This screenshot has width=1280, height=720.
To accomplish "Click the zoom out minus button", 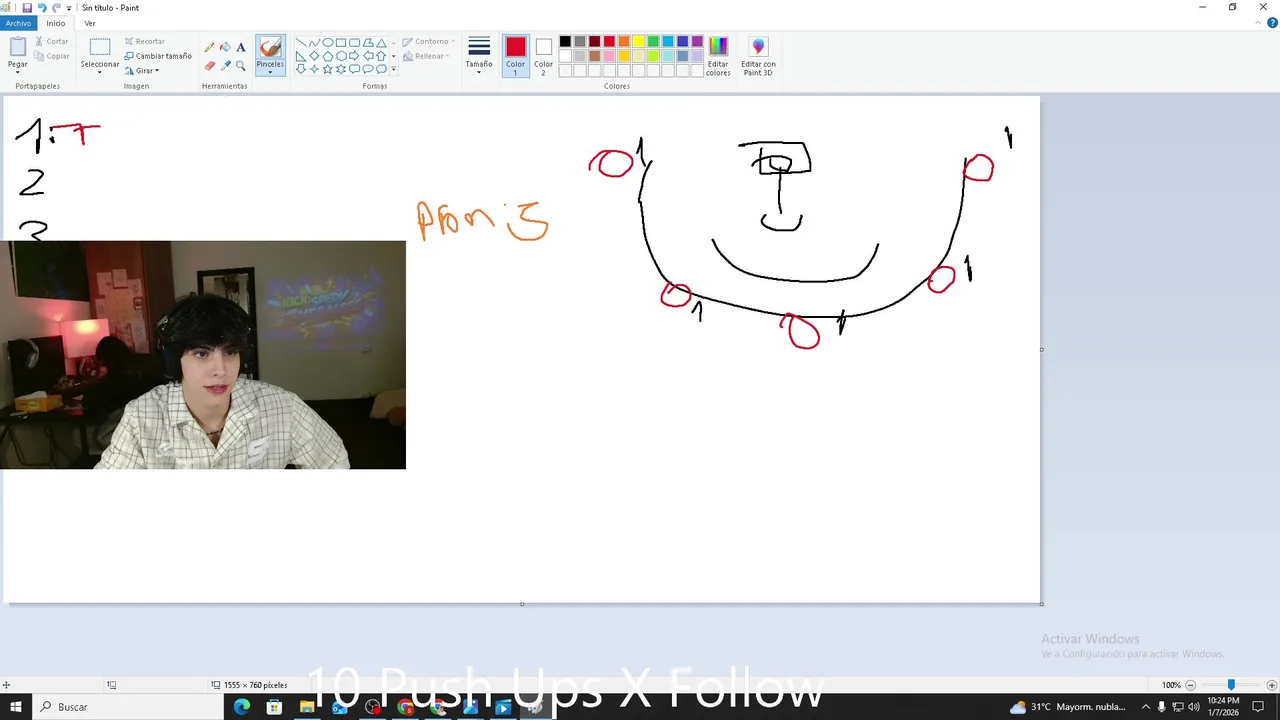I will click(1190, 685).
